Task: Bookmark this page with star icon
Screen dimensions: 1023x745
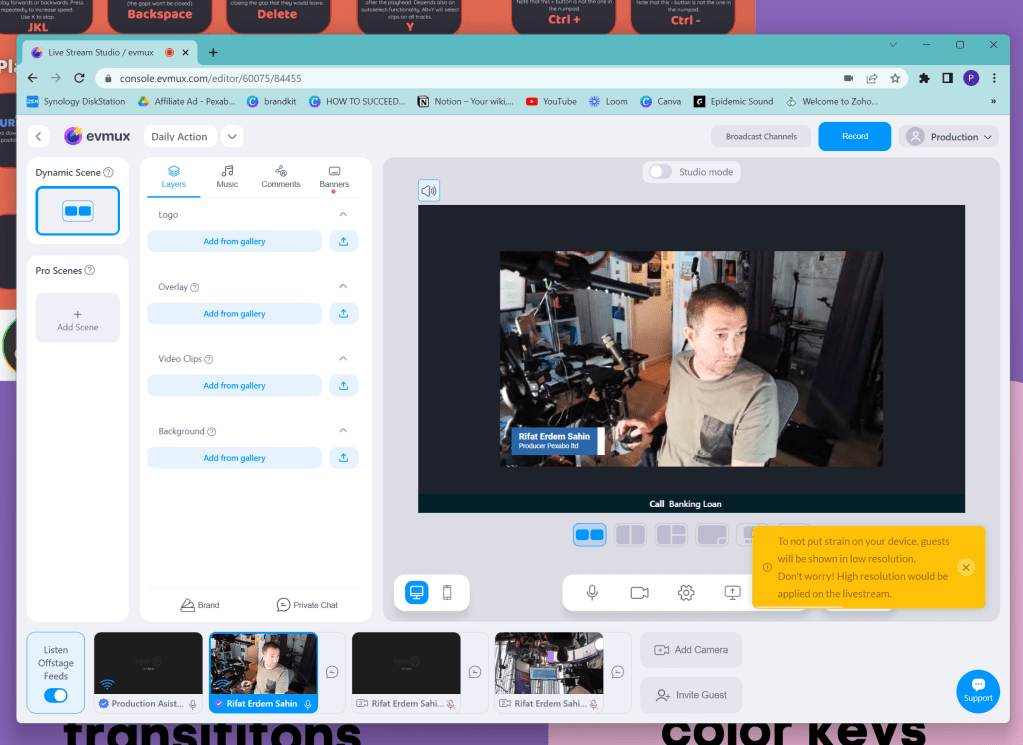Action: (895, 78)
